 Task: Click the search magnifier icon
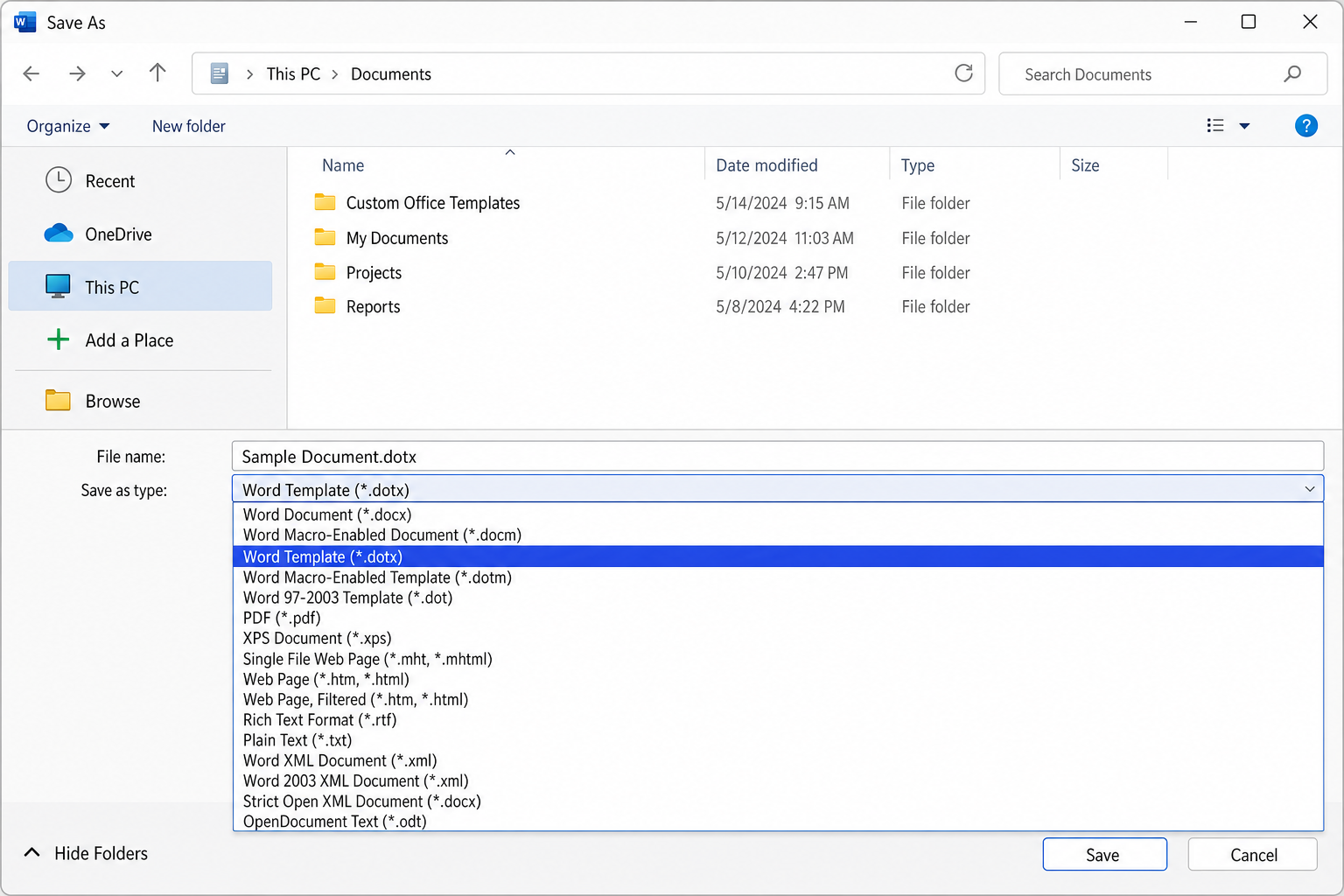(1292, 74)
